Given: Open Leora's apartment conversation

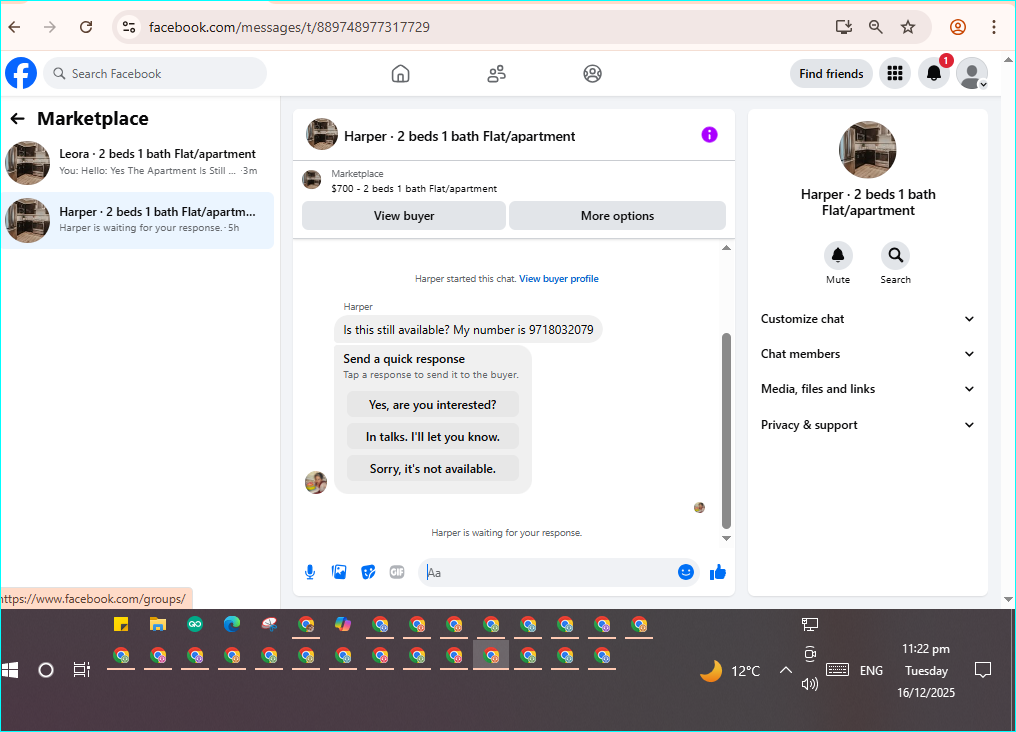Looking at the screenshot, I should [x=137, y=163].
